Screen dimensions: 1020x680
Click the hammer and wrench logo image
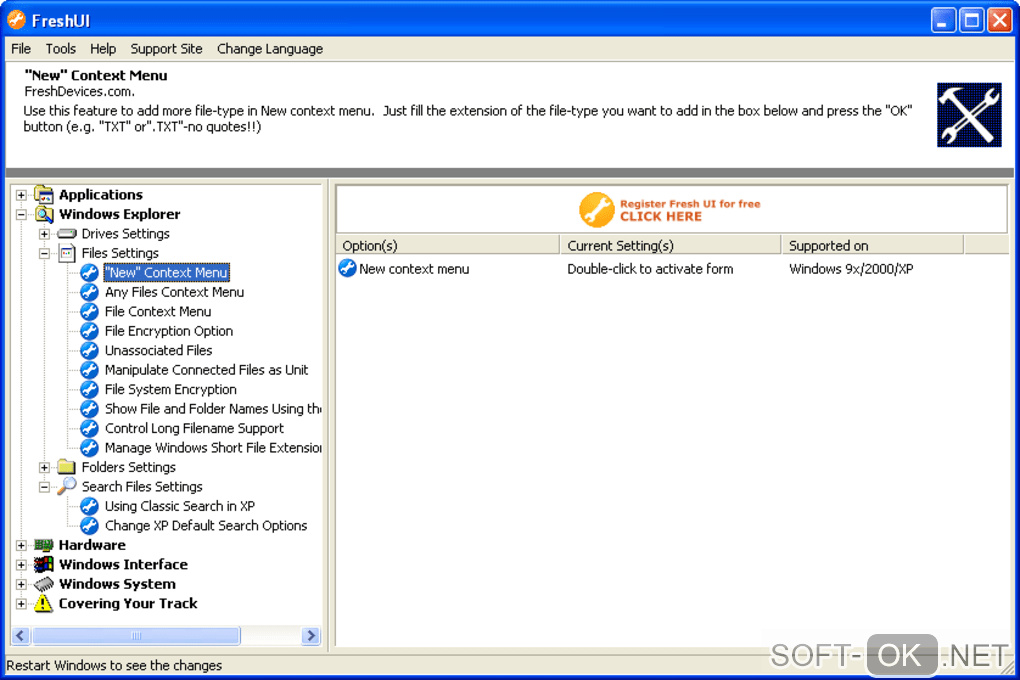pos(969,115)
